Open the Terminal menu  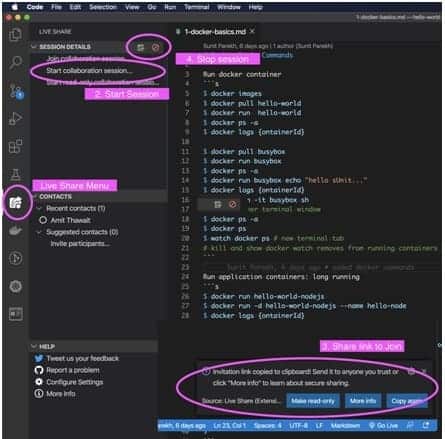[197, 7]
